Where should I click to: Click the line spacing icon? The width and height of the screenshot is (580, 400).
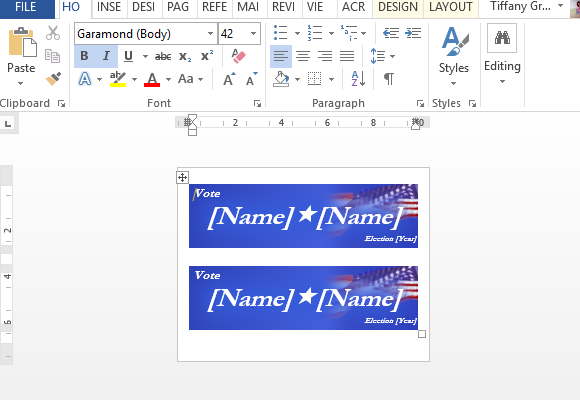pos(378,56)
